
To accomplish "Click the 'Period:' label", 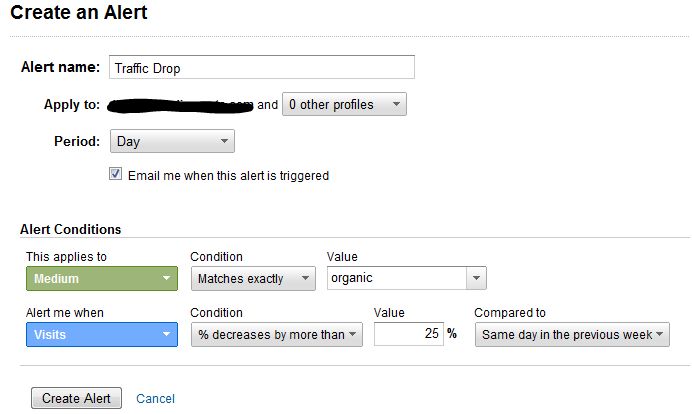I will (x=76, y=141).
